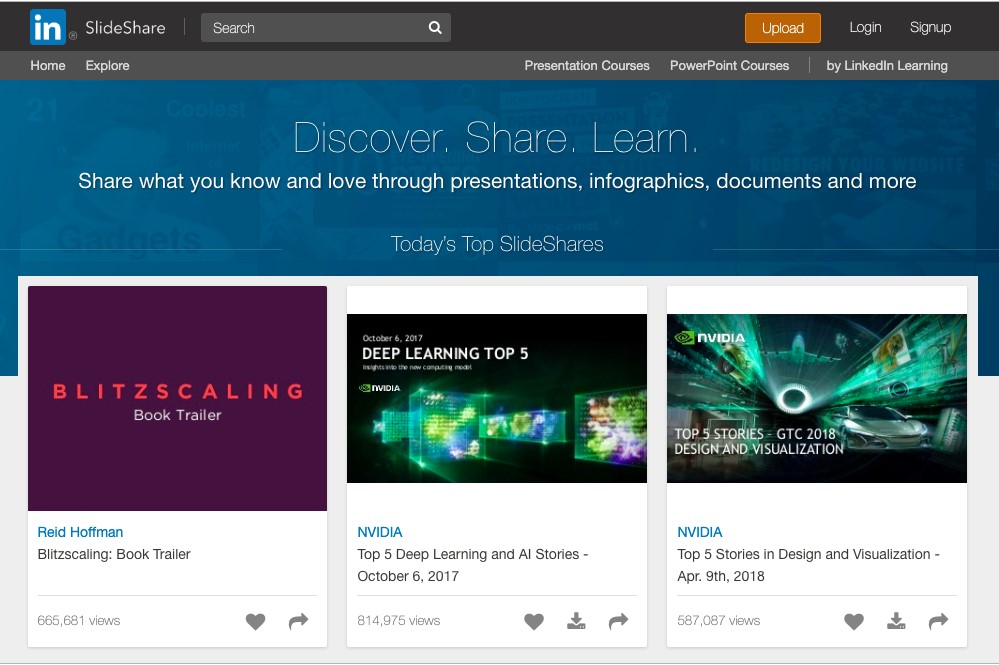Open Top 5 Deep Learning and AI Stories title
The height and width of the screenshot is (665, 999).
tap(473, 565)
